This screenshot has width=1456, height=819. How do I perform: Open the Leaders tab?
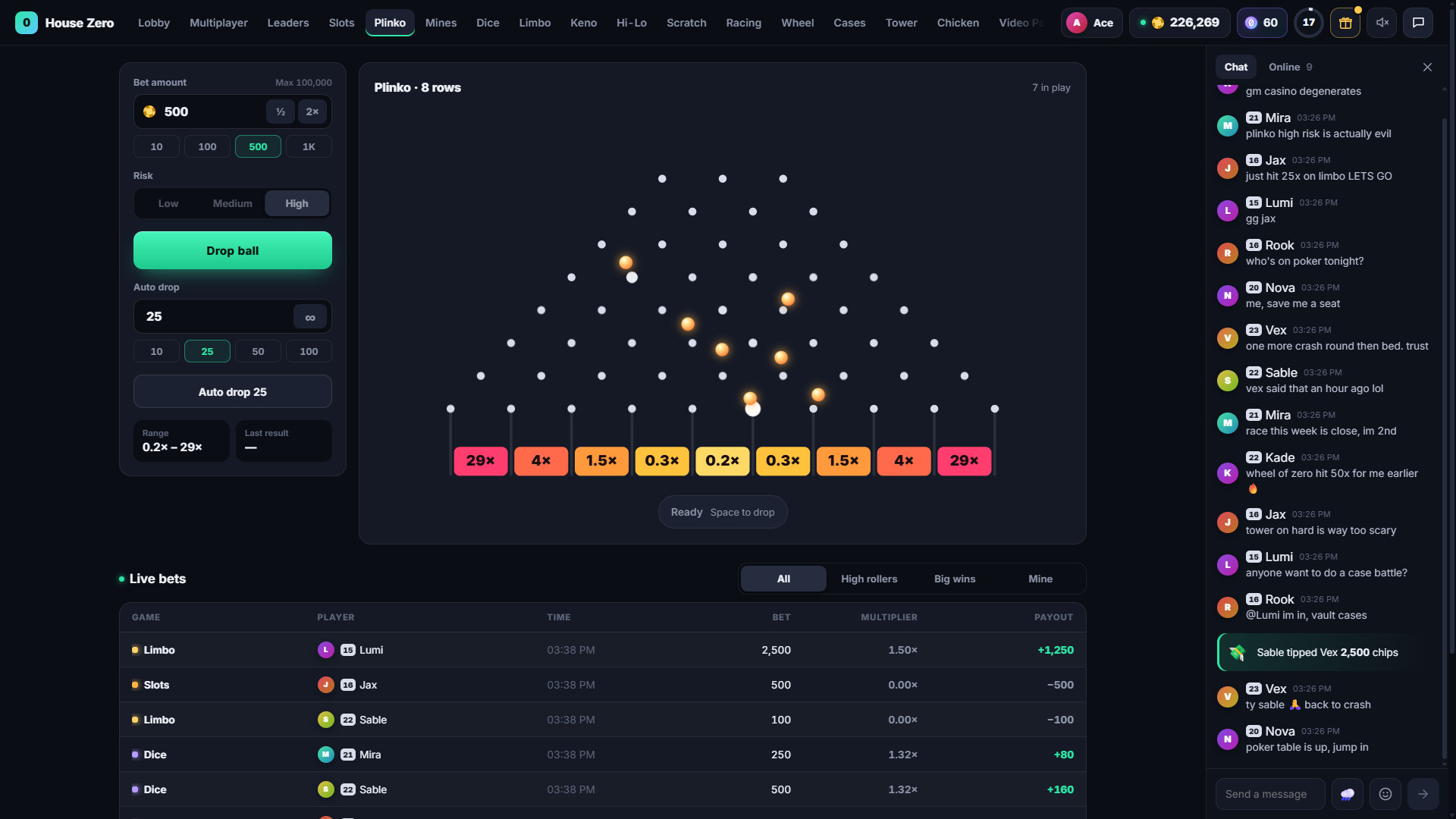pyautogui.click(x=288, y=23)
